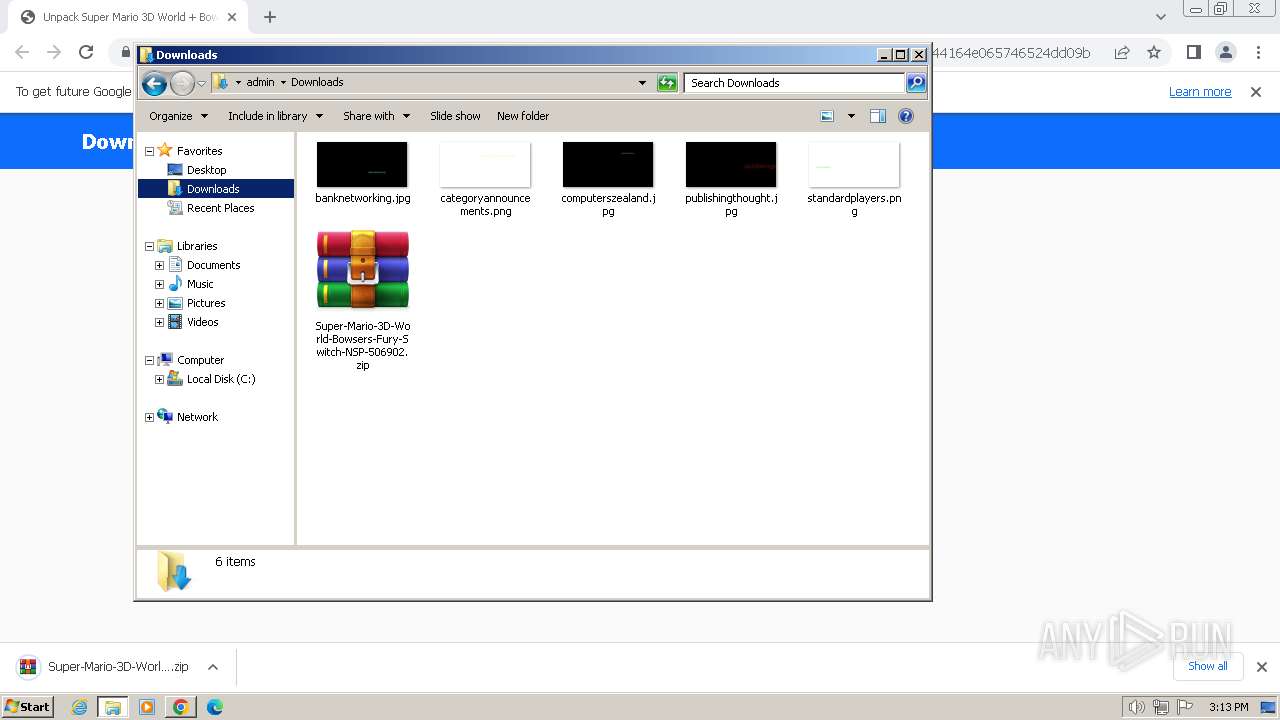Open the Organize menu
This screenshot has width=1280, height=720.
click(178, 116)
